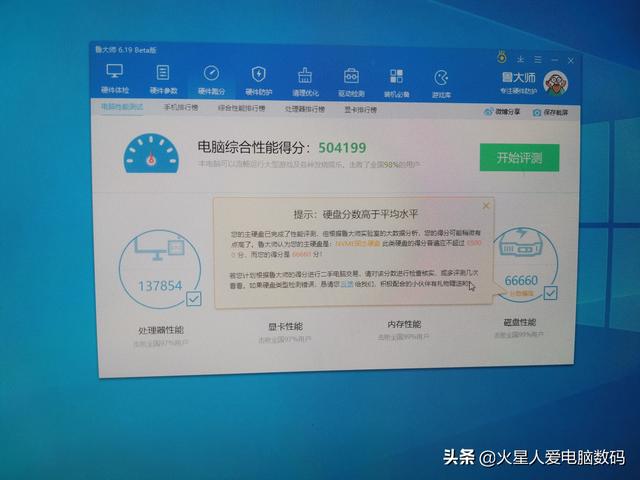Click the 电脑综合性能得分 heading
This screenshot has width=640, height=480.
pos(254,147)
